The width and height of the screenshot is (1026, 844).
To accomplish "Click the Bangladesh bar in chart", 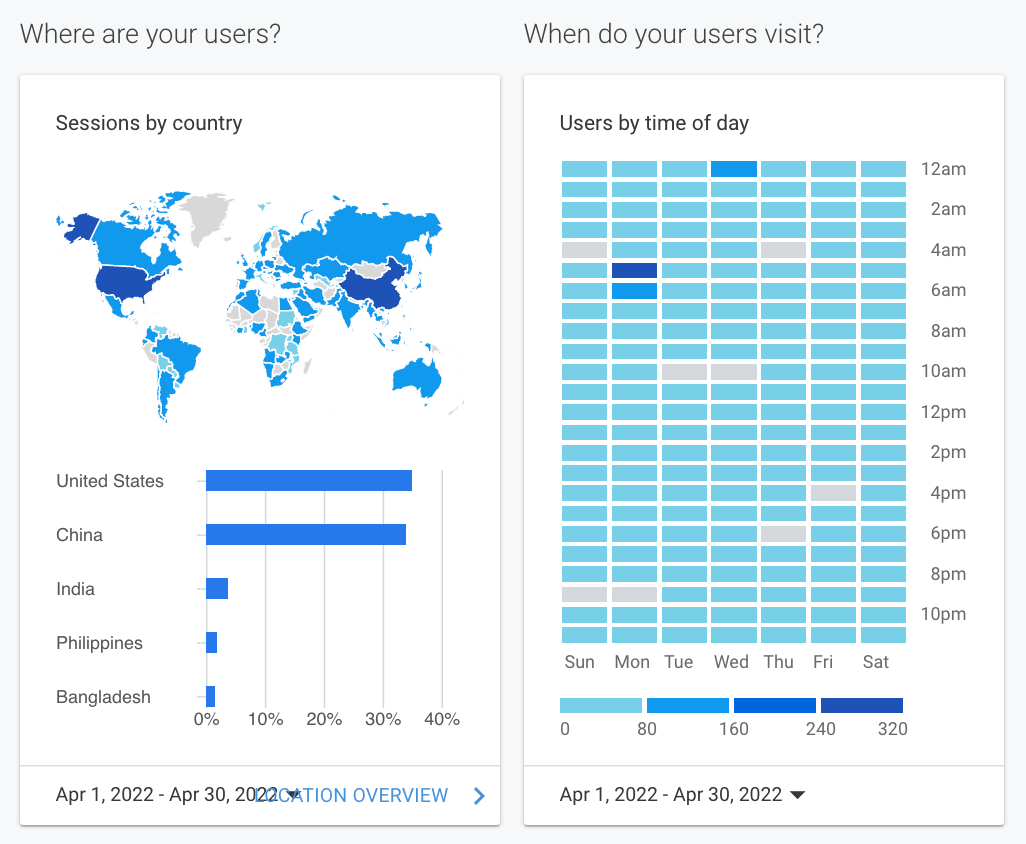I will pos(211,697).
